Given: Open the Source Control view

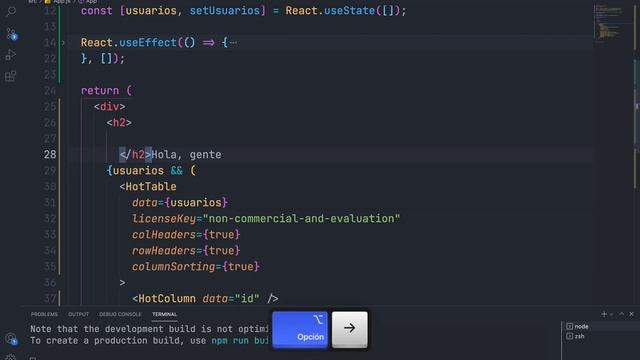Looking at the screenshot, I should coord(11,33).
